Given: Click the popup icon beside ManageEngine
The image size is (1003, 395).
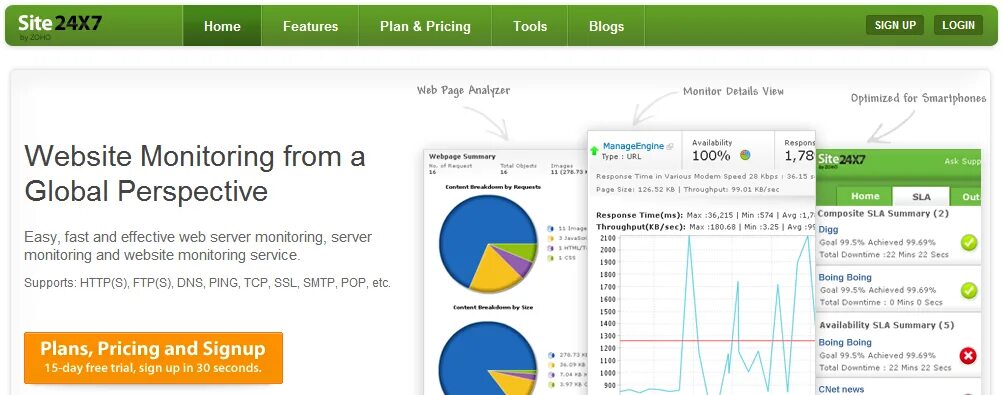Looking at the screenshot, I should (x=670, y=146).
